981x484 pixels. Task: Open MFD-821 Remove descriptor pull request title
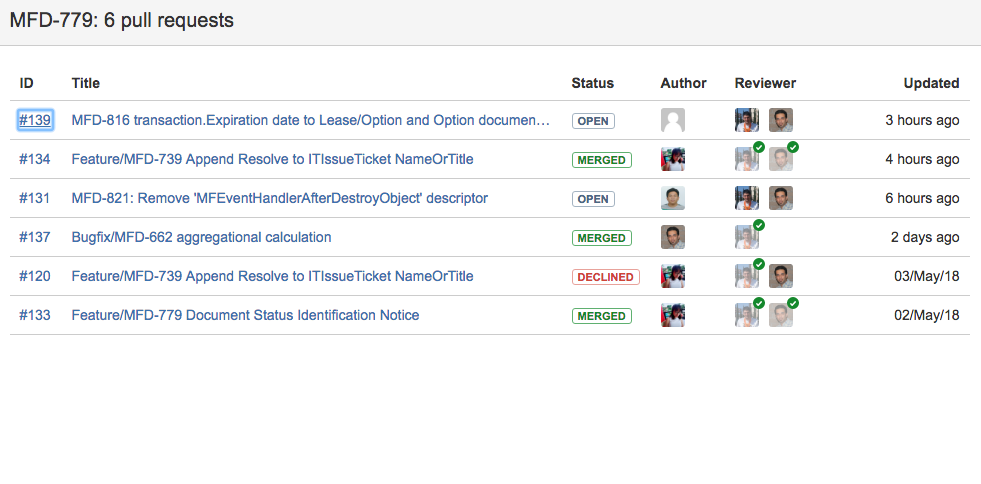pos(279,199)
